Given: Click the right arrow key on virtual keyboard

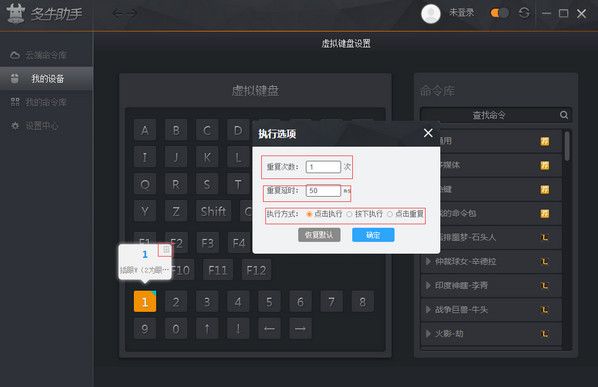Looking at the screenshot, I should pyautogui.click(x=300, y=328).
